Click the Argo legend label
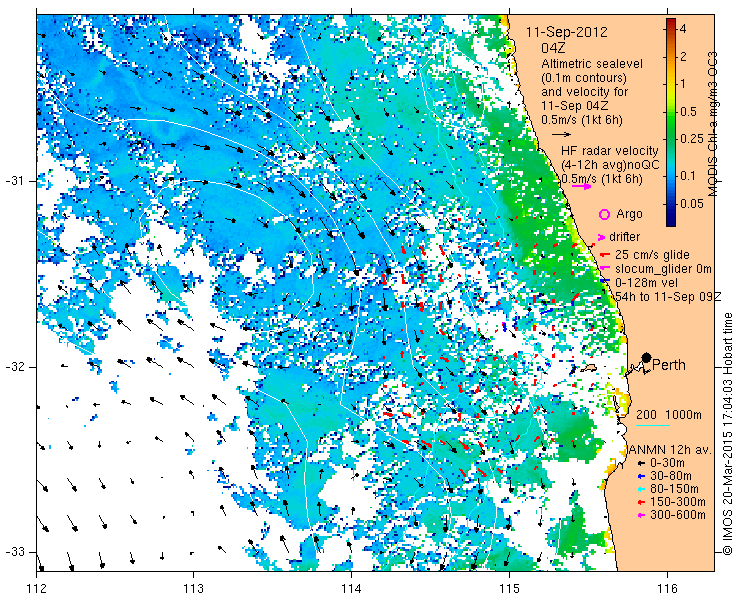 coord(629,214)
